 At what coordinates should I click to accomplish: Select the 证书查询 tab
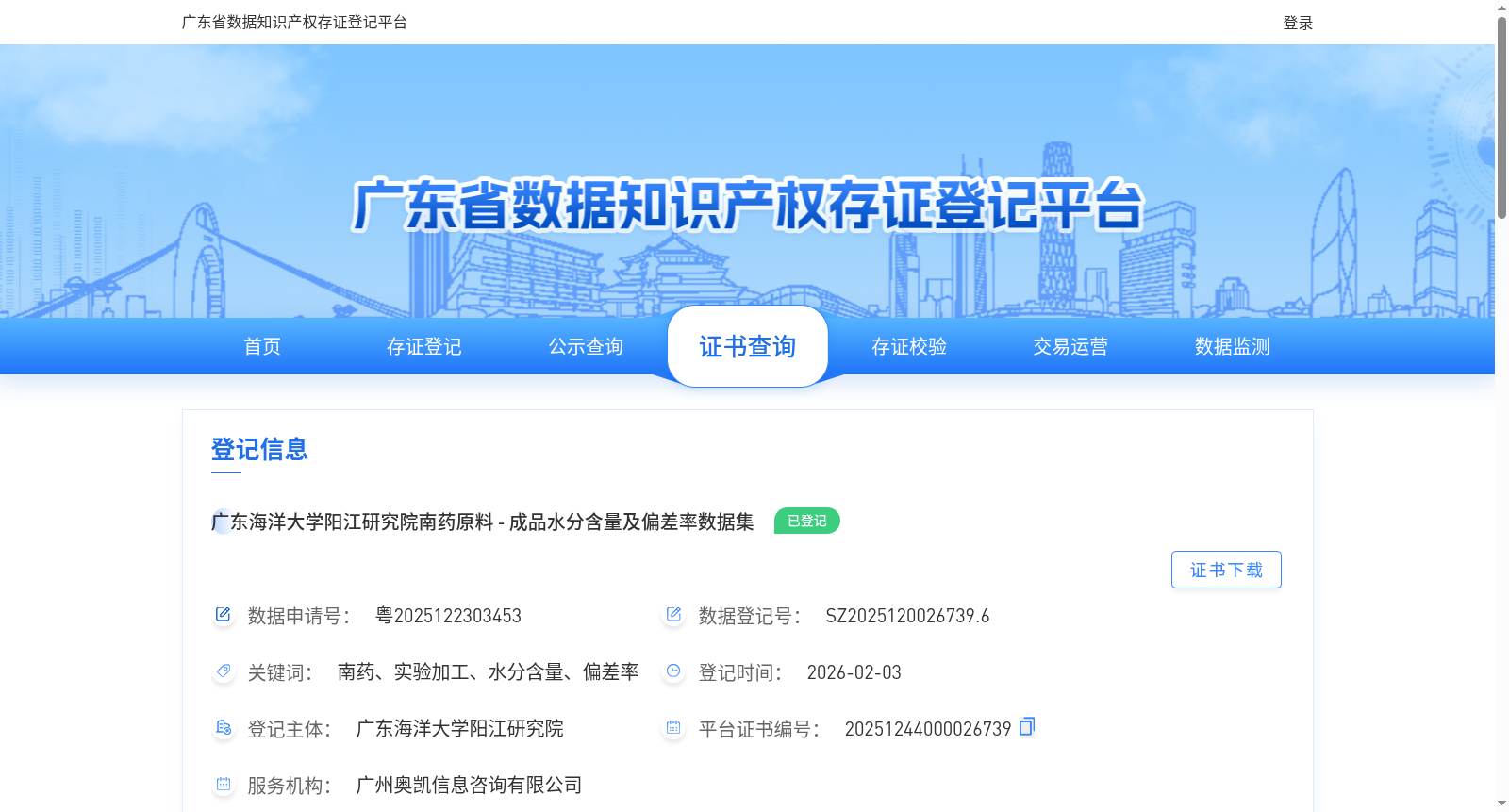[x=748, y=347]
